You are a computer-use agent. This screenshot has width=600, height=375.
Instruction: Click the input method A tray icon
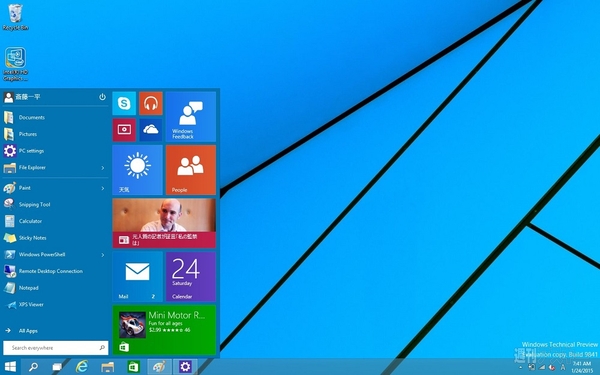[562, 367]
